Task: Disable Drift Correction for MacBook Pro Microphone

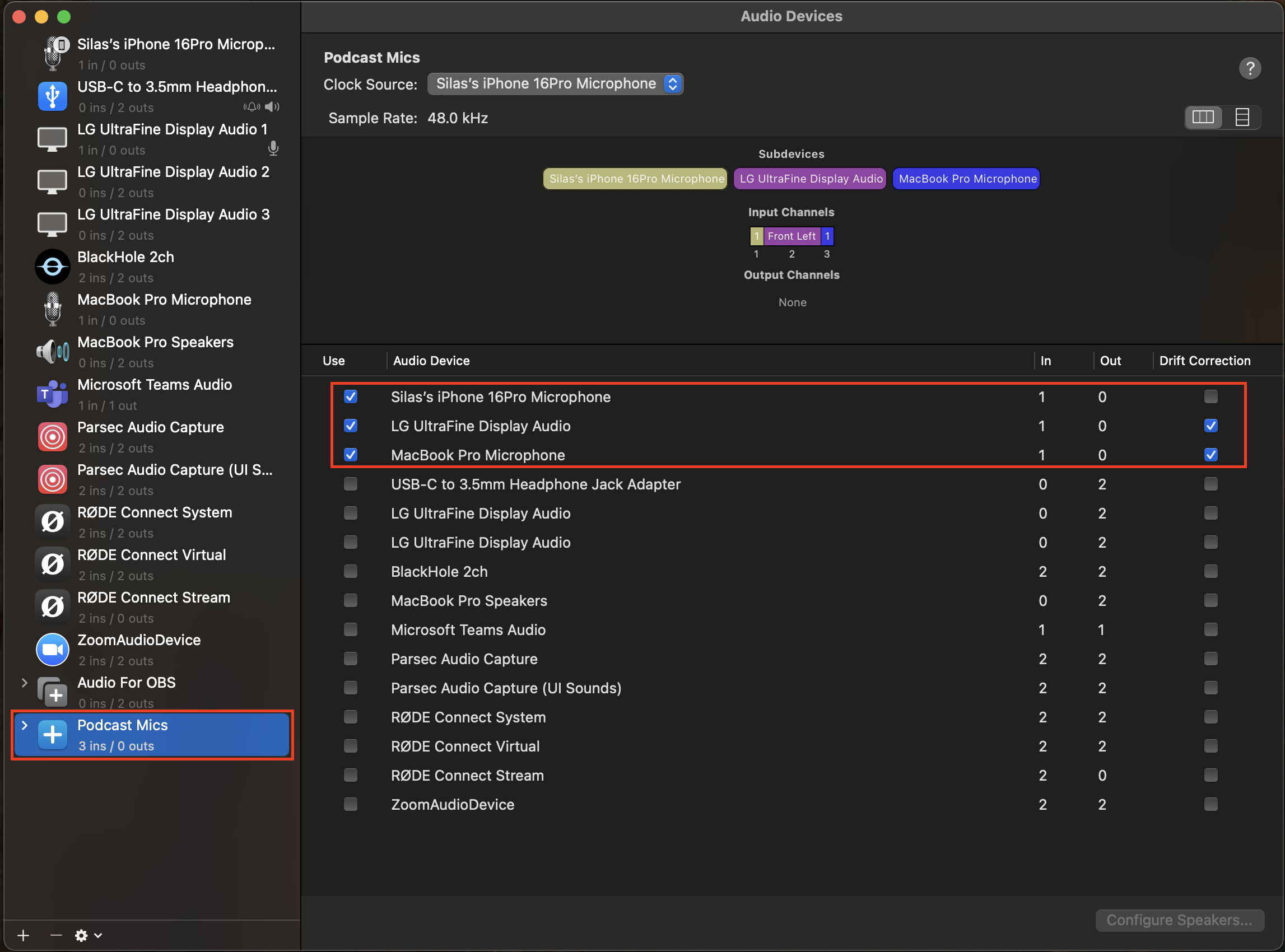Action: pos(1210,455)
